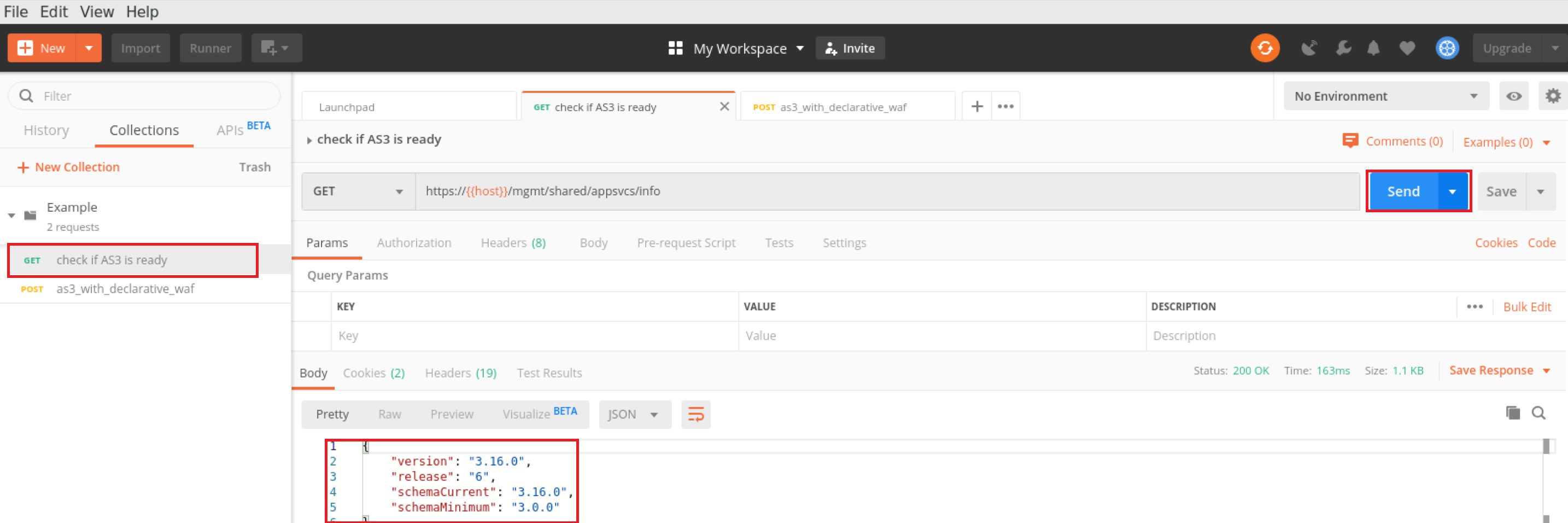Screen dimensions: 1568x523
Task: Open the notifications bell
Action: coord(1373,48)
